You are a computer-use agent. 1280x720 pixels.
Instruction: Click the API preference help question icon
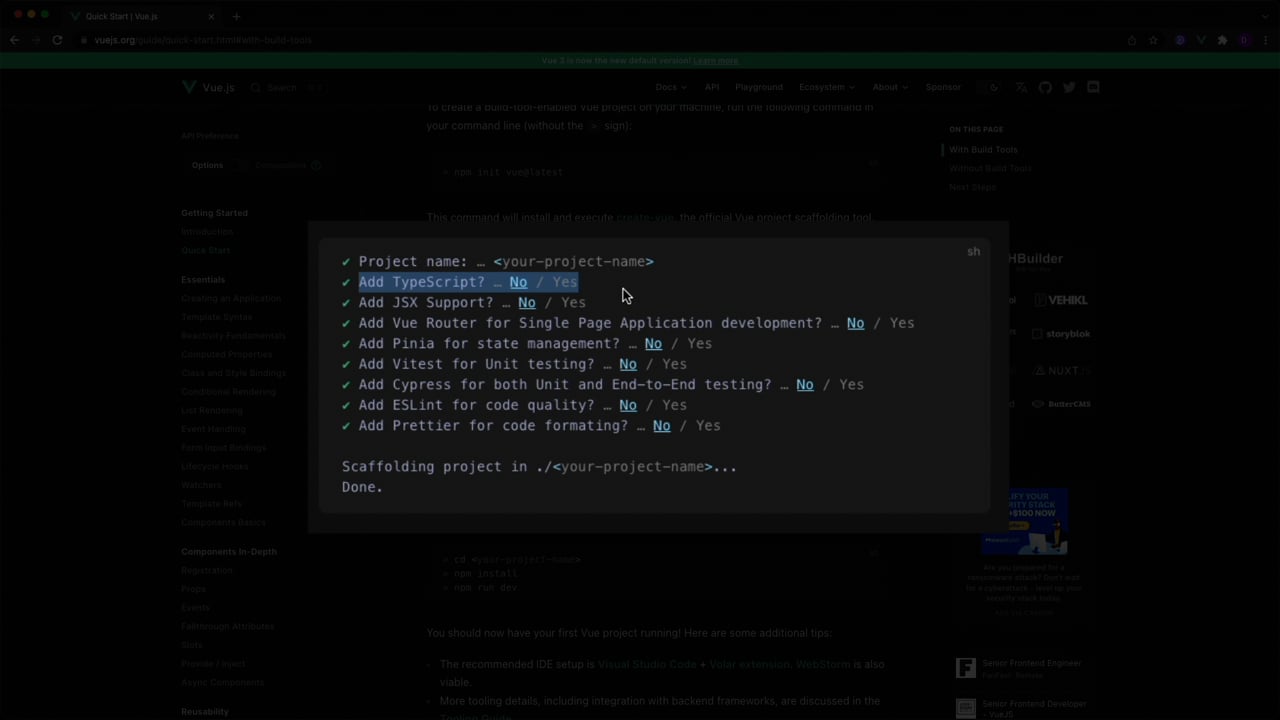tap(316, 165)
